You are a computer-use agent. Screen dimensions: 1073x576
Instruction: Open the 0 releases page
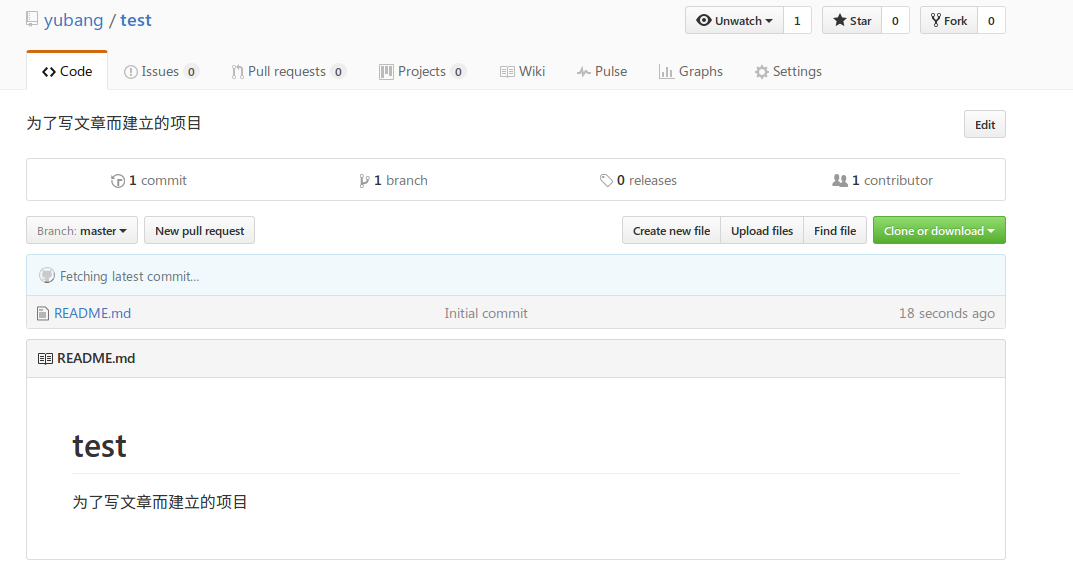(x=638, y=181)
